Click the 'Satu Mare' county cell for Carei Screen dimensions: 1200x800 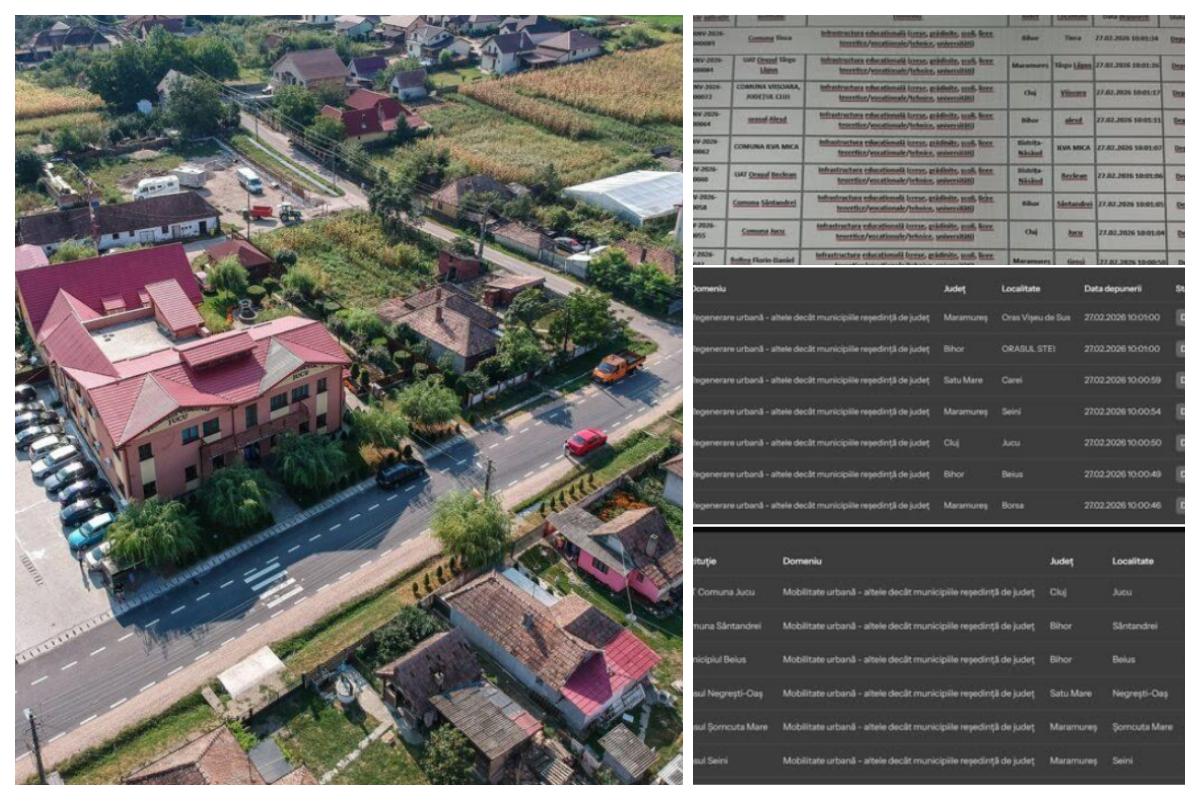965,380
